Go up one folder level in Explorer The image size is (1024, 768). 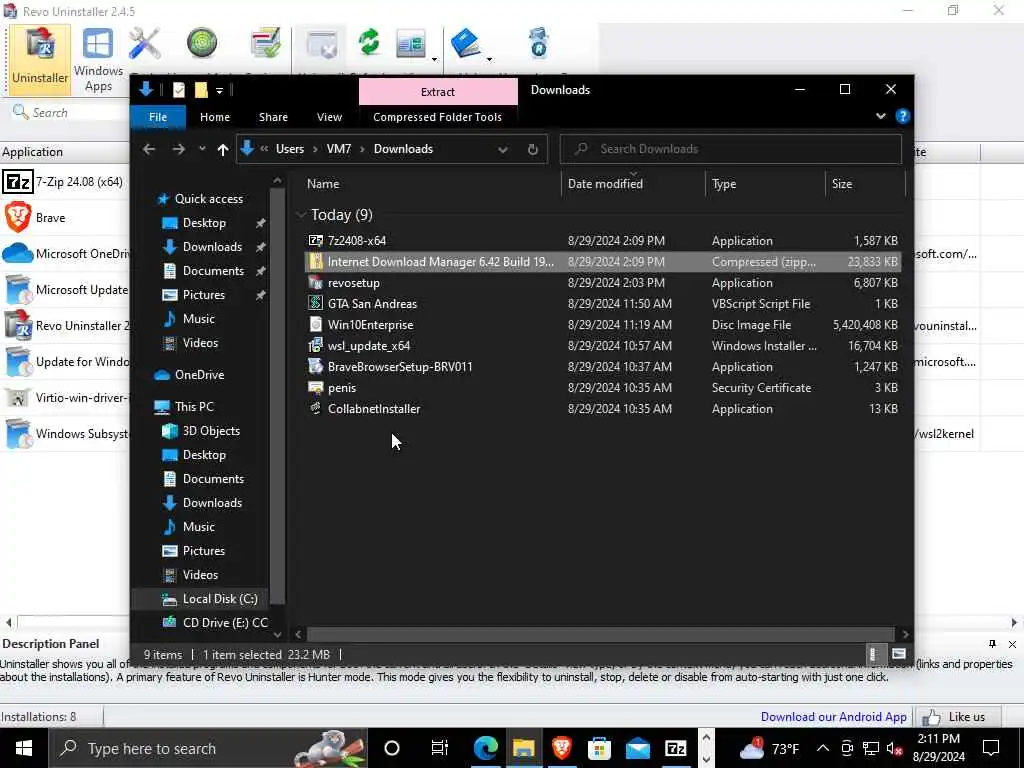223,150
